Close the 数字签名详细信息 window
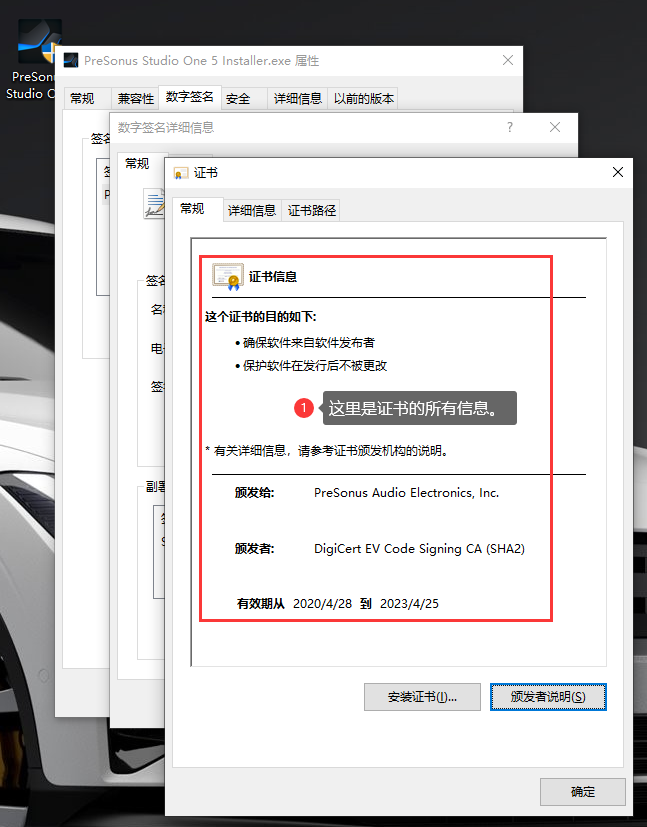The width and height of the screenshot is (647, 827). (555, 127)
